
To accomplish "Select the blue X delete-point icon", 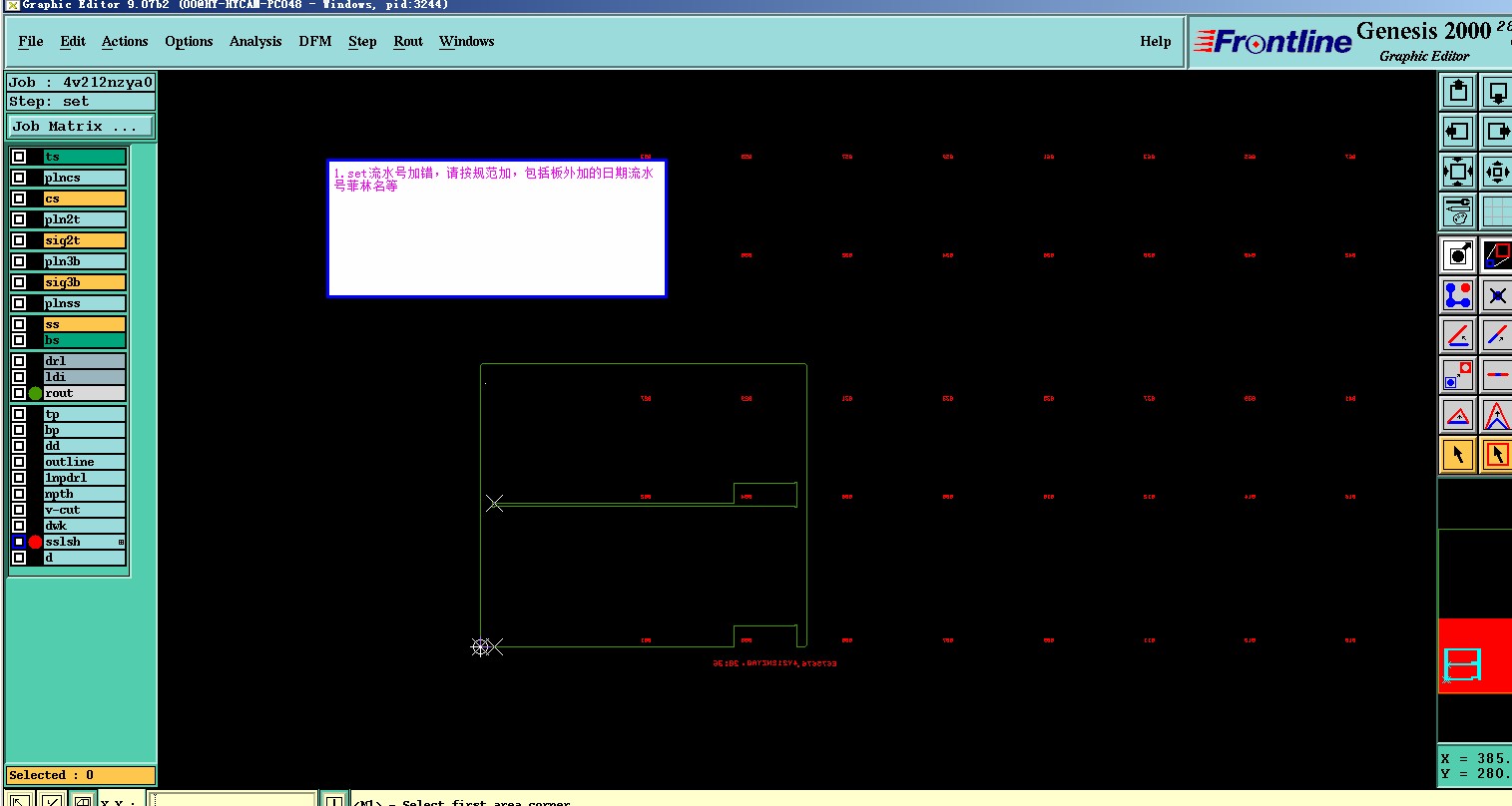I will [x=1496, y=295].
